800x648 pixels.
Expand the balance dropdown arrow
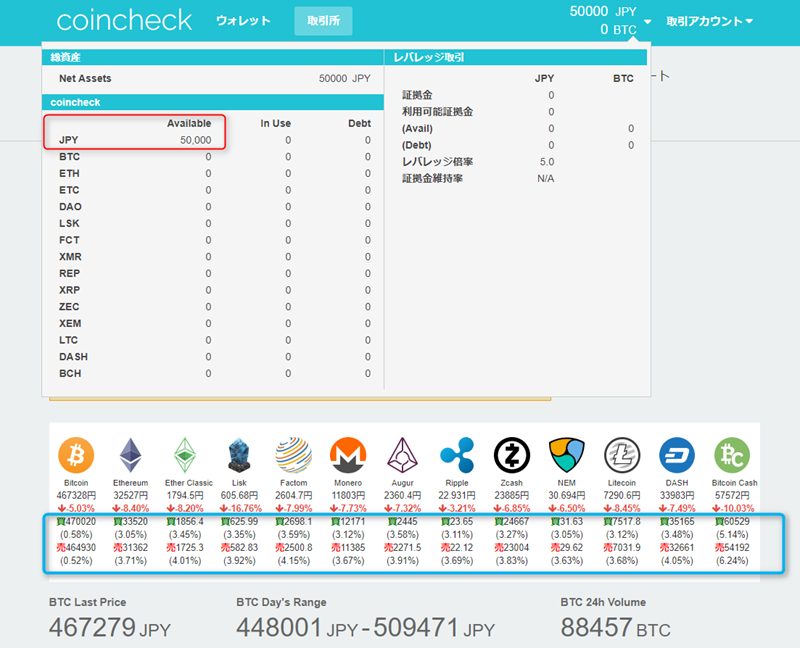click(647, 21)
